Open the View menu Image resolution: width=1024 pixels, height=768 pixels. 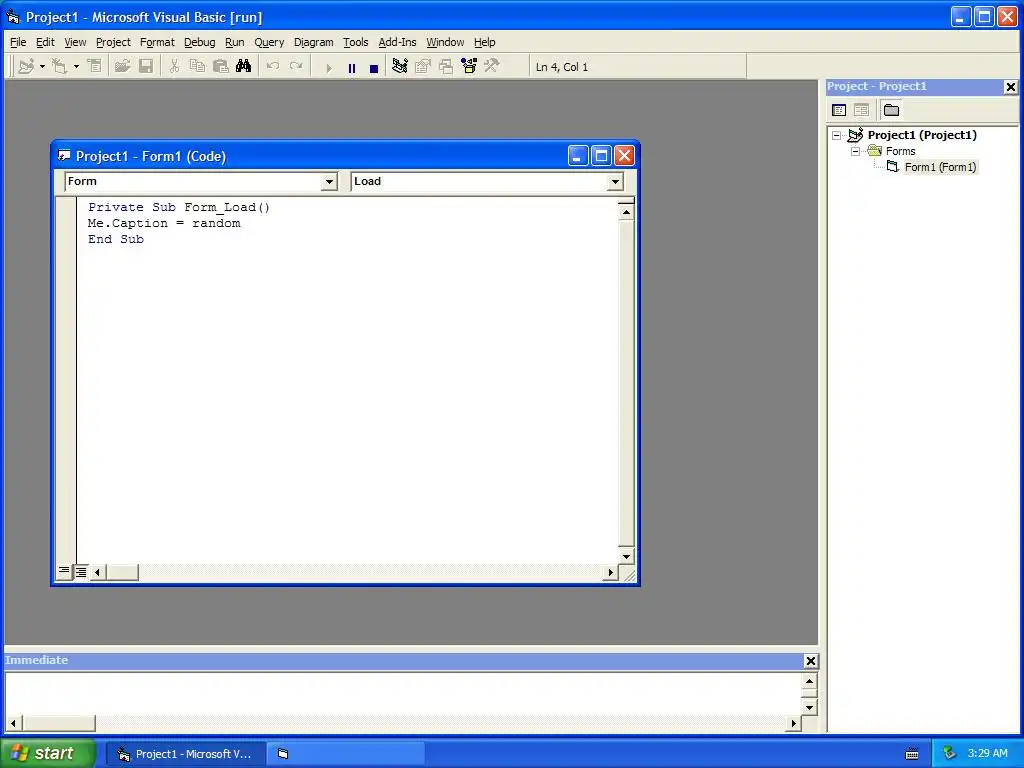pyautogui.click(x=75, y=42)
